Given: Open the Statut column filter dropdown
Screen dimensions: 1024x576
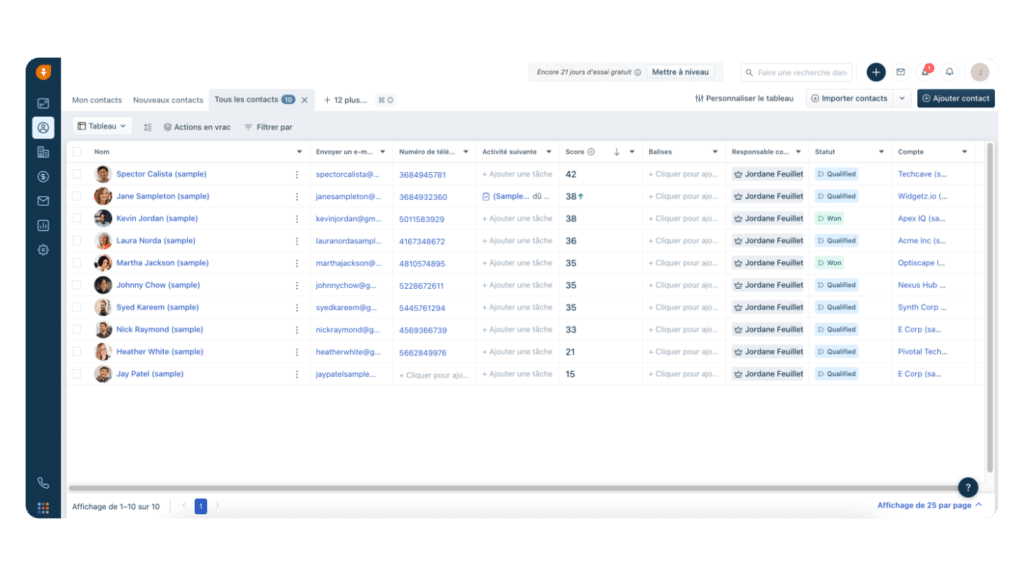Looking at the screenshot, I should coord(879,151).
